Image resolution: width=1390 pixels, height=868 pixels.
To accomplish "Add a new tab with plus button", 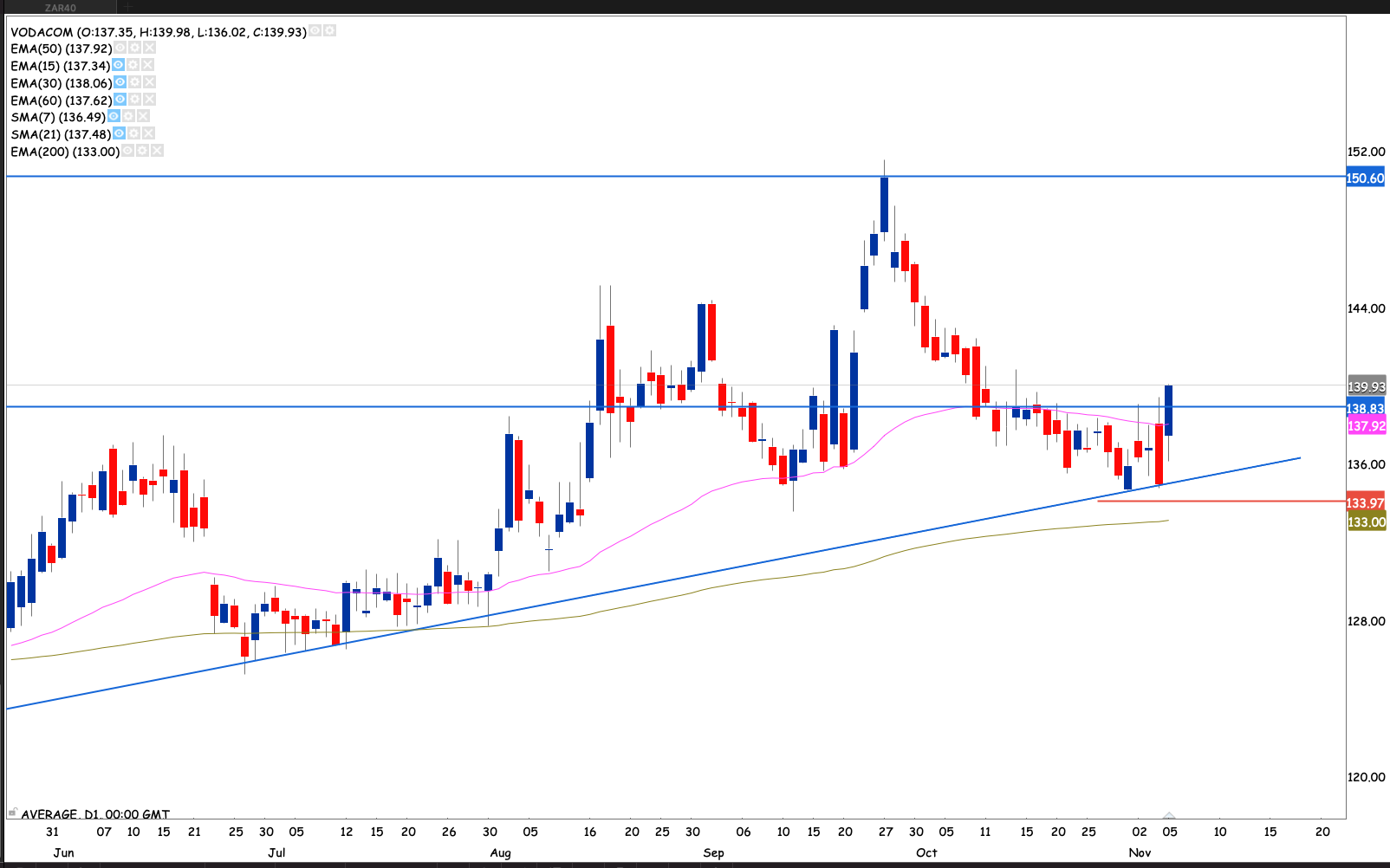I will [x=127, y=7].
